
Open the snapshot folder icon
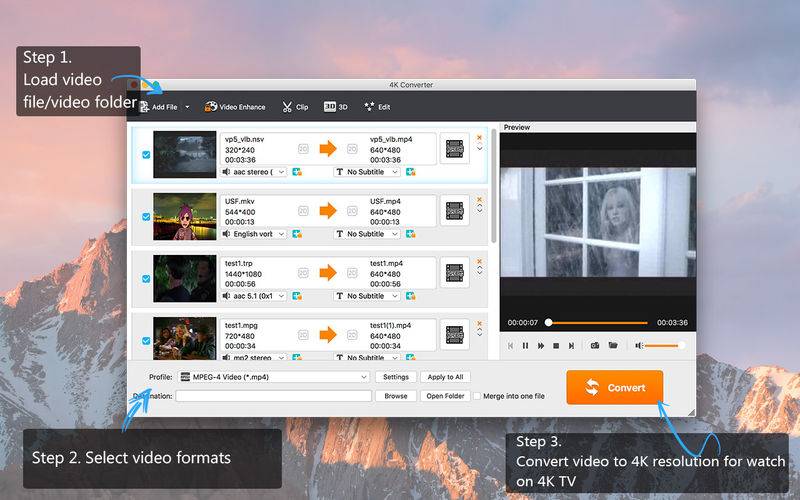(613, 345)
